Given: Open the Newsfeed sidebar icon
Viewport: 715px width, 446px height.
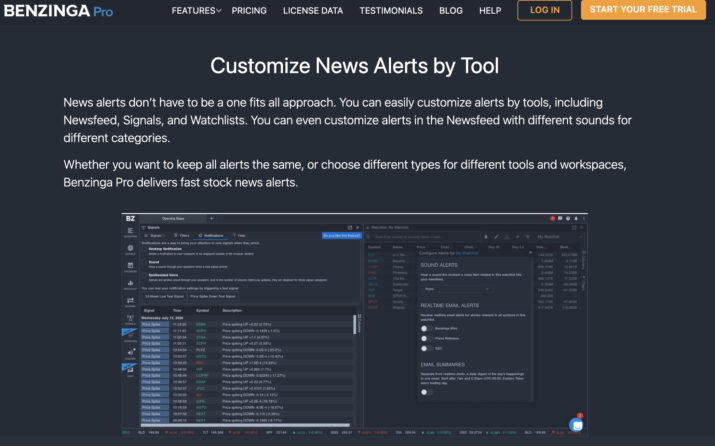Looking at the screenshot, I should 130,232.
